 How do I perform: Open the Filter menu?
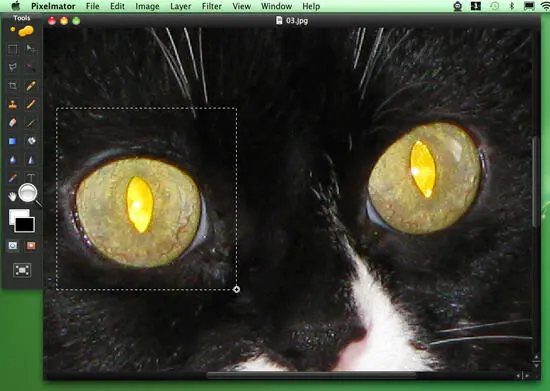(x=212, y=6)
